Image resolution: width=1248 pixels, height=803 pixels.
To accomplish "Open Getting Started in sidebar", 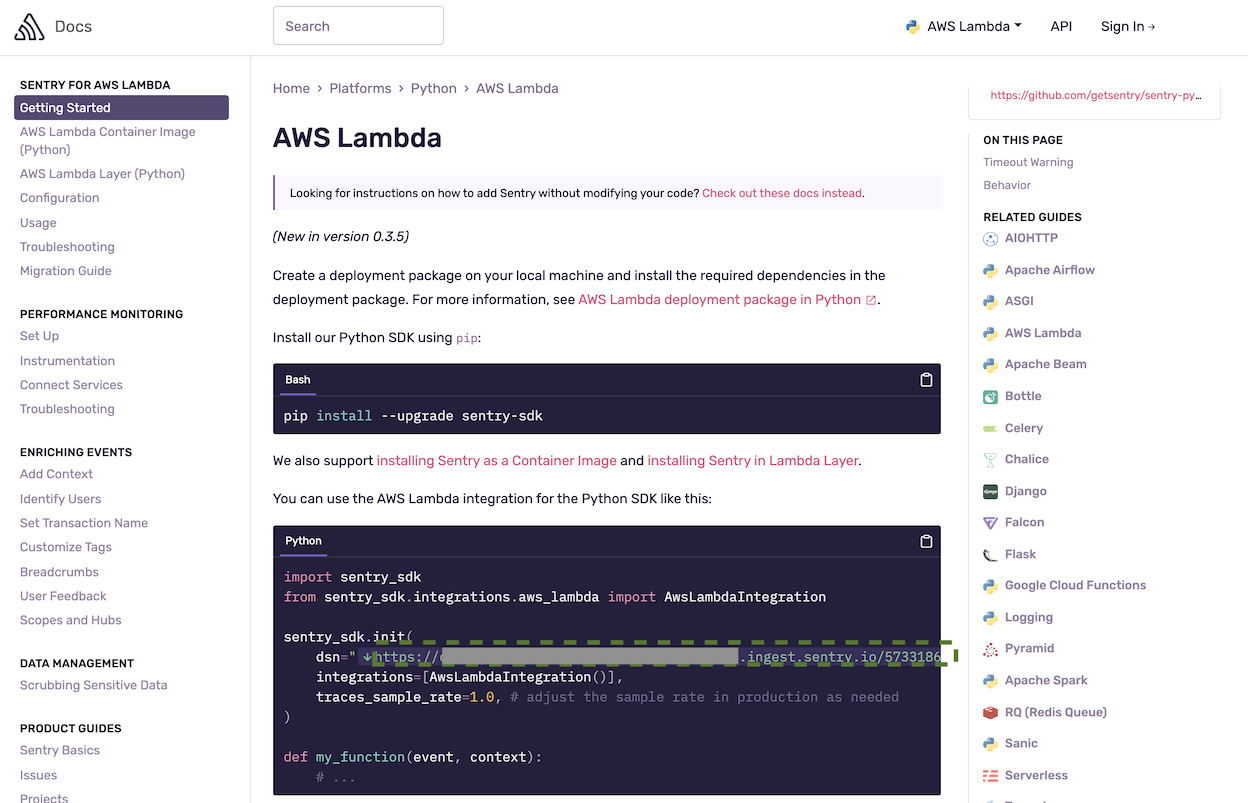I will click(x=121, y=108).
